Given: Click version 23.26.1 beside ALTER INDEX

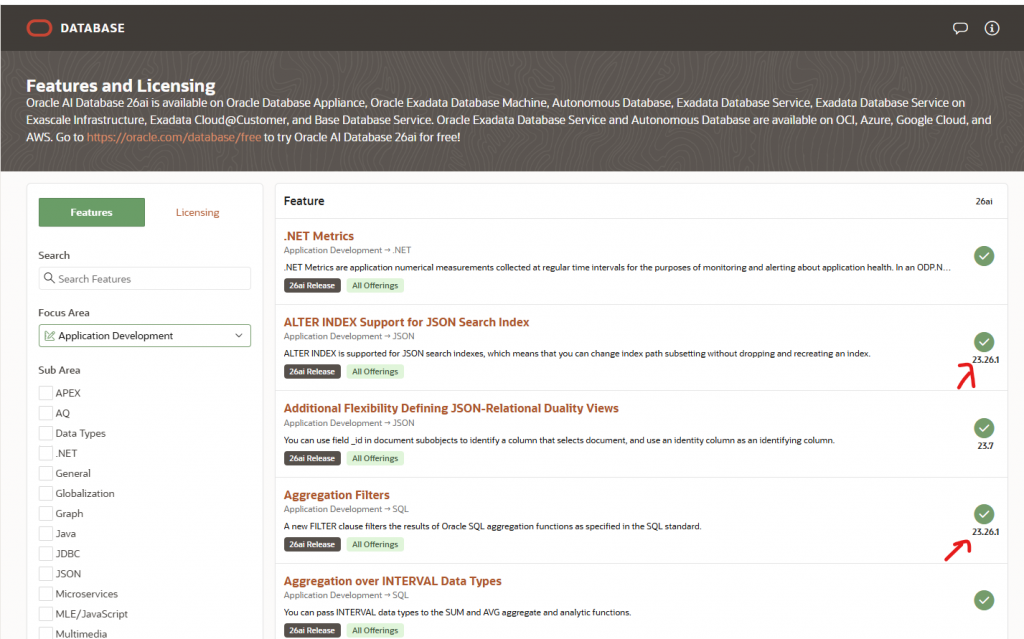Looking at the screenshot, I should tap(985, 360).
